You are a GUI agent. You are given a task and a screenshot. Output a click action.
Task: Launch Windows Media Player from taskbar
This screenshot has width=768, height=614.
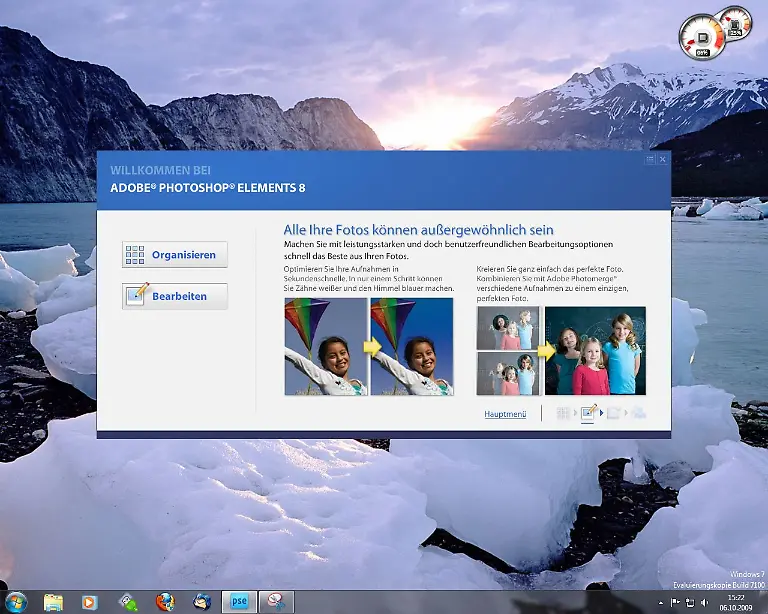coord(90,601)
